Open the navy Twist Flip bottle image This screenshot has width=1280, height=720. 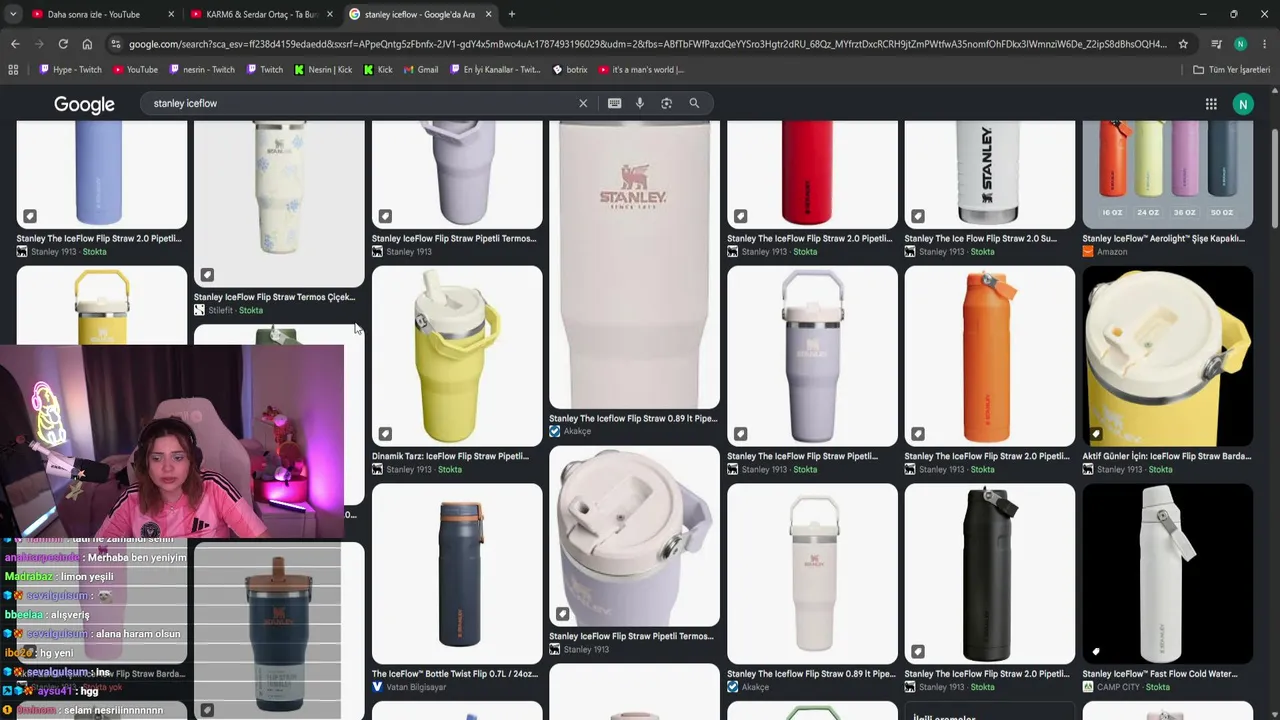click(457, 574)
